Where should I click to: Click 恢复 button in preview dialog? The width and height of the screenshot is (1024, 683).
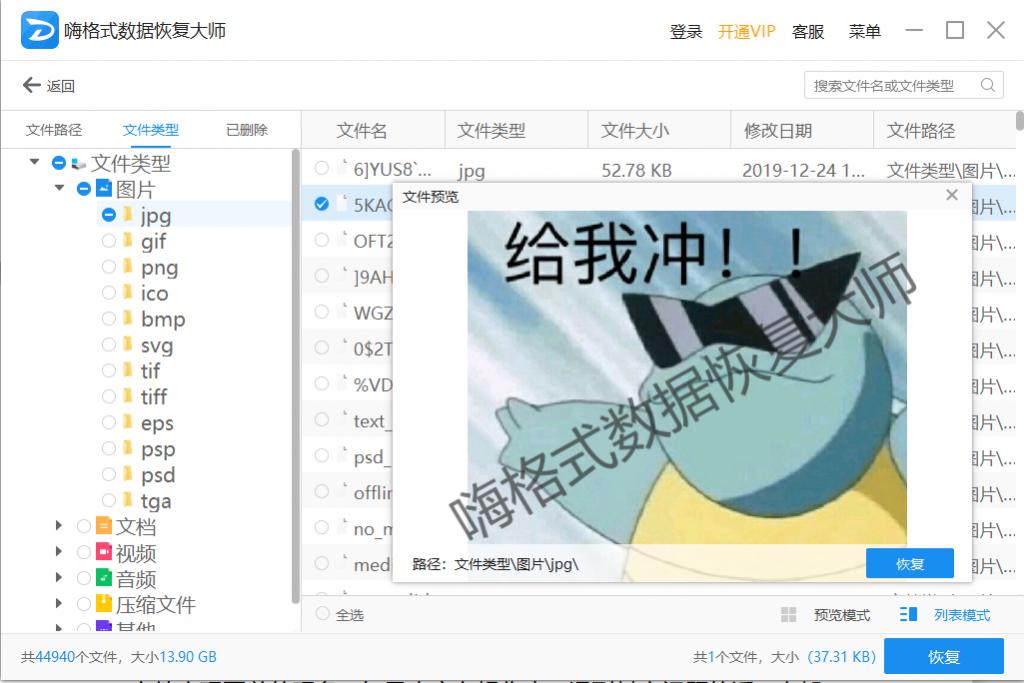(x=909, y=563)
